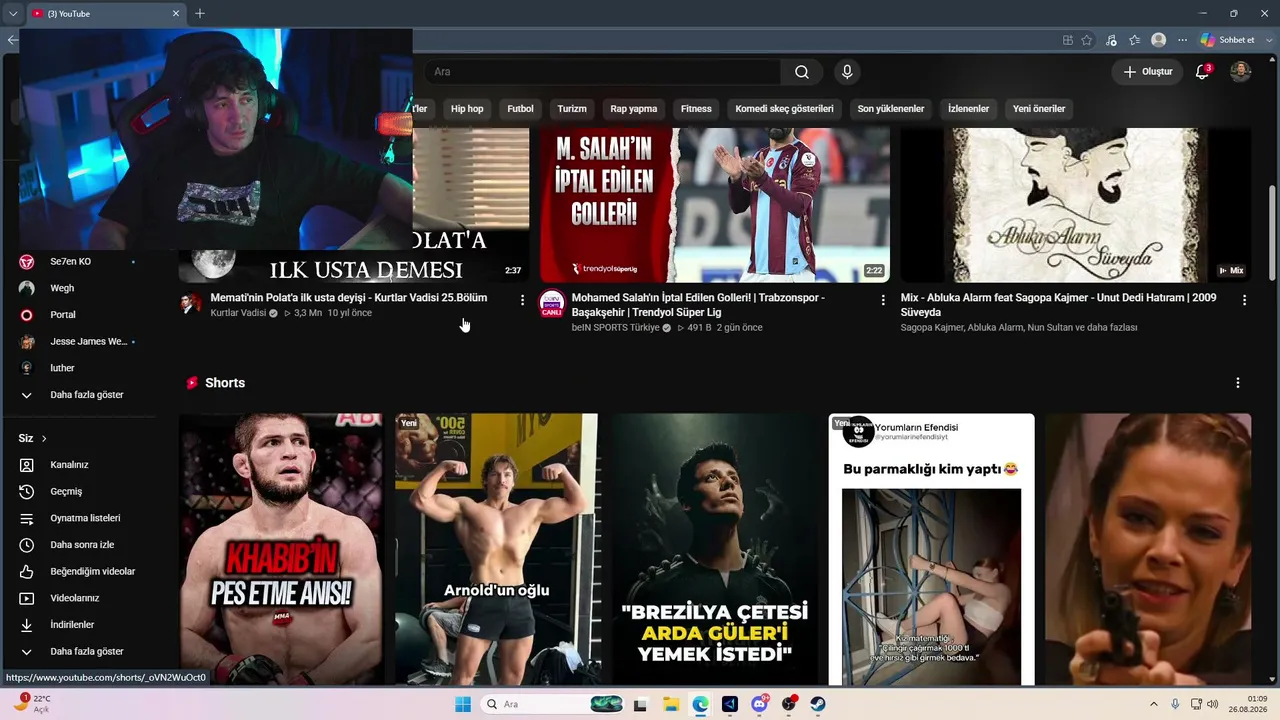
Task: Open video title Memati'nin Polat'a ilk usta deyişi
Action: (x=349, y=298)
